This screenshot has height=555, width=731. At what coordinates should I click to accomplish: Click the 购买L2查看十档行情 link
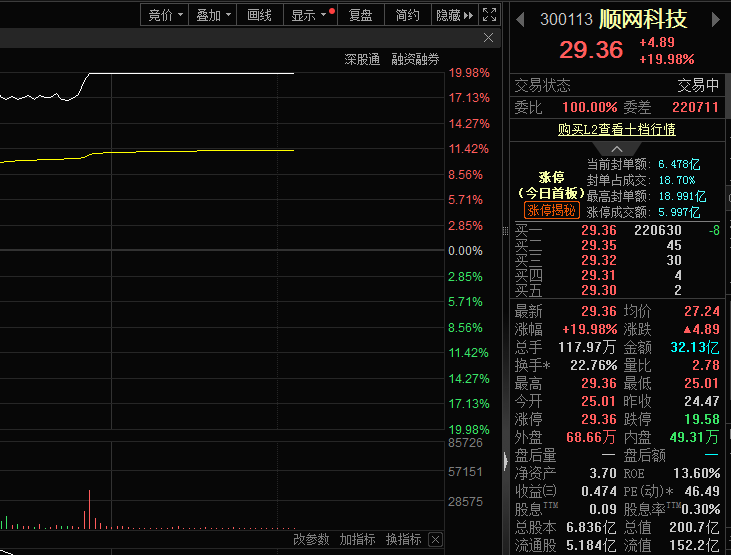pyautogui.click(x=616, y=129)
